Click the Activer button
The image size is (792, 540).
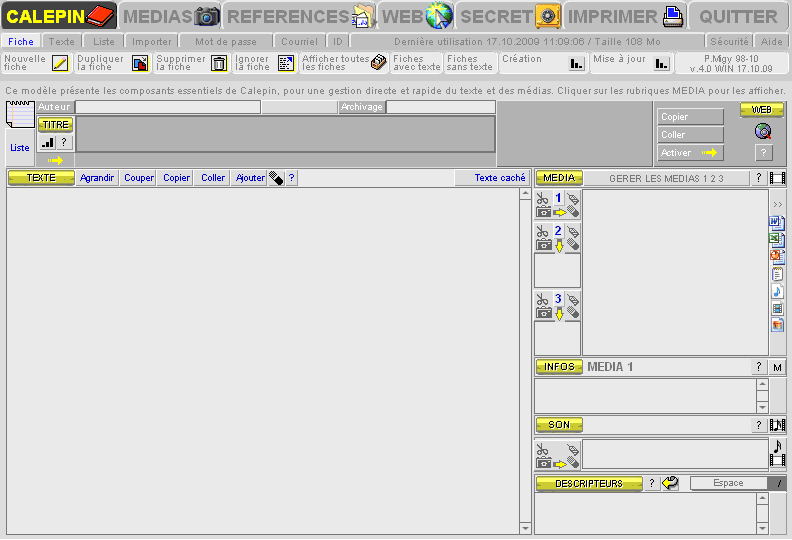pos(690,153)
